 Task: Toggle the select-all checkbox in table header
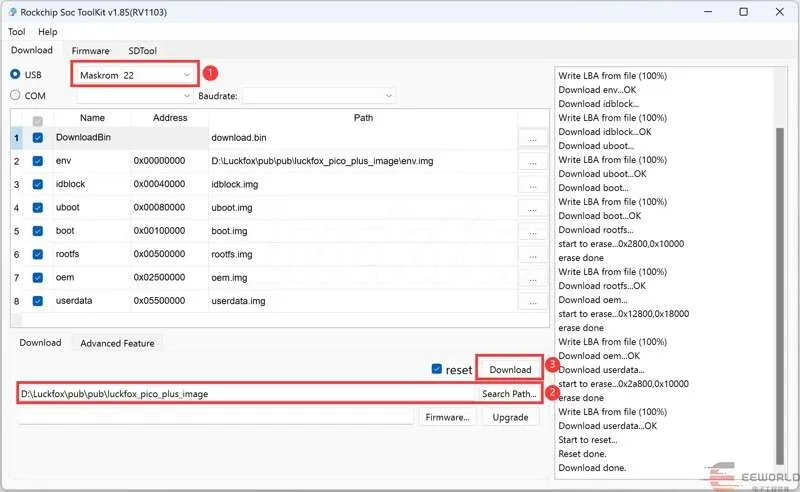pyautogui.click(x=38, y=121)
